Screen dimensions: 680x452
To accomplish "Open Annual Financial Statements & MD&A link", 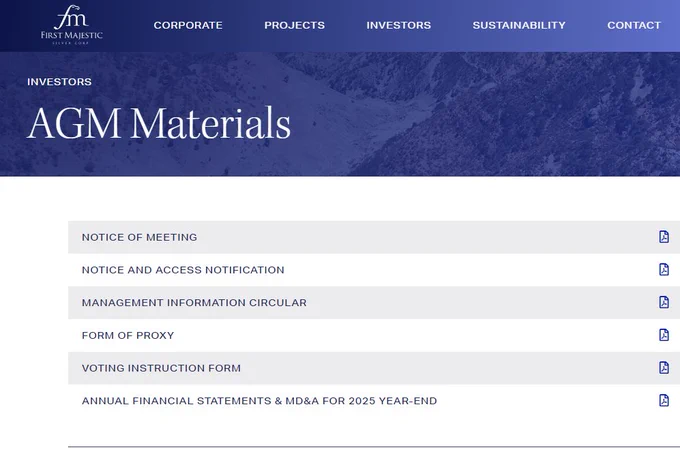I will [259, 401].
